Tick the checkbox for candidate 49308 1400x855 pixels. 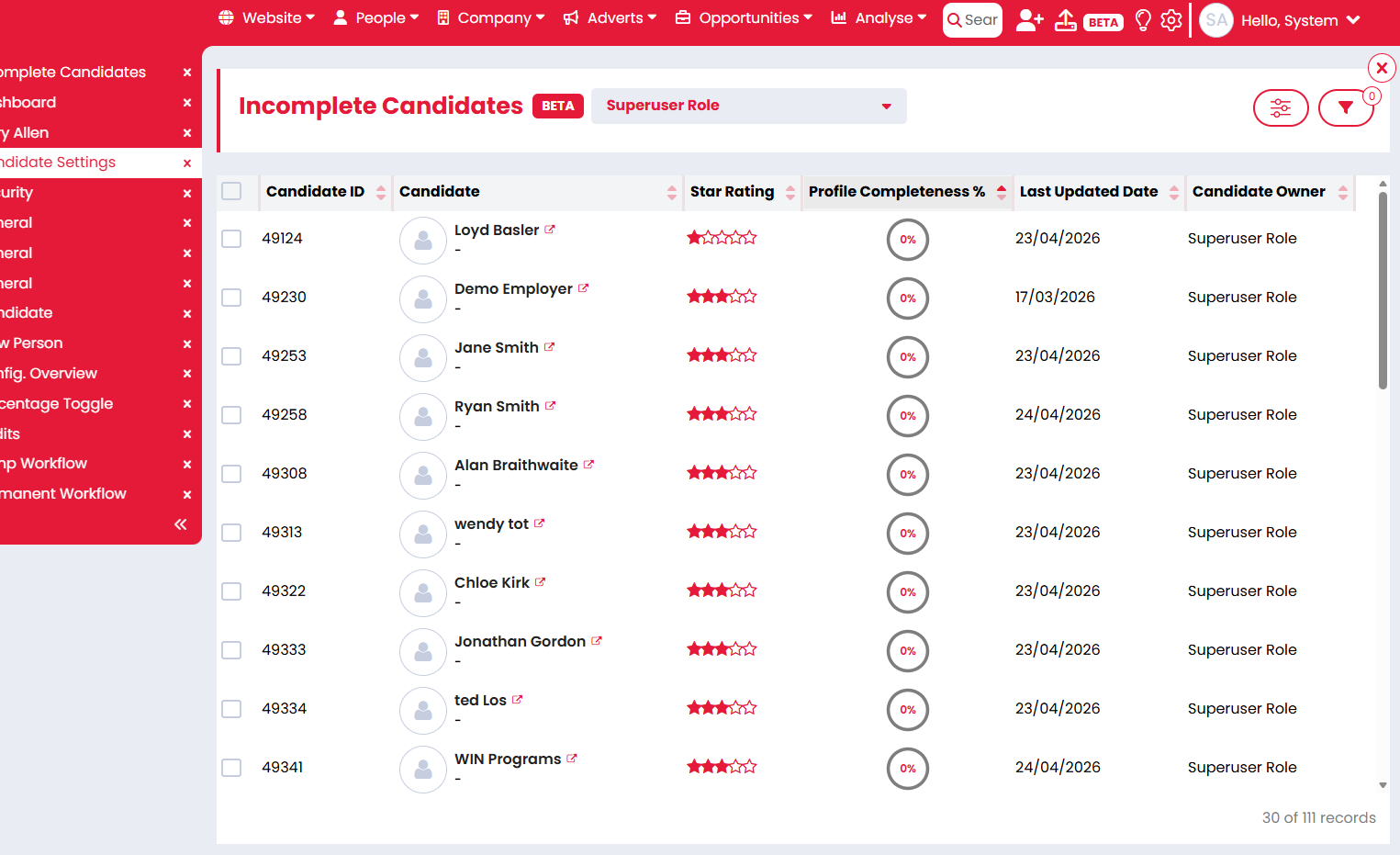[231, 474]
